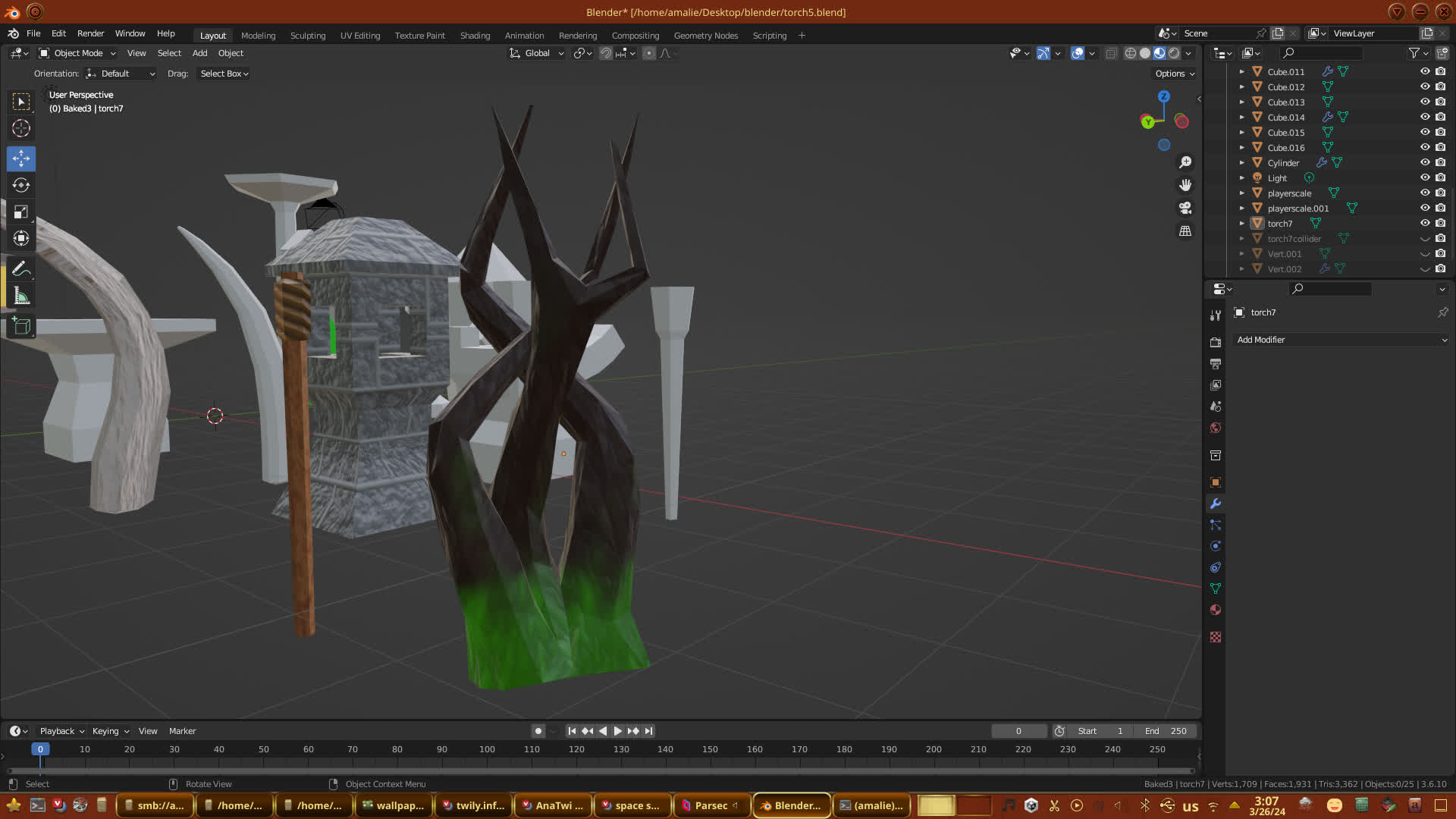This screenshot has height=819, width=1456.
Task: Expand the playerscale outliner item
Action: pos(1241,193)
